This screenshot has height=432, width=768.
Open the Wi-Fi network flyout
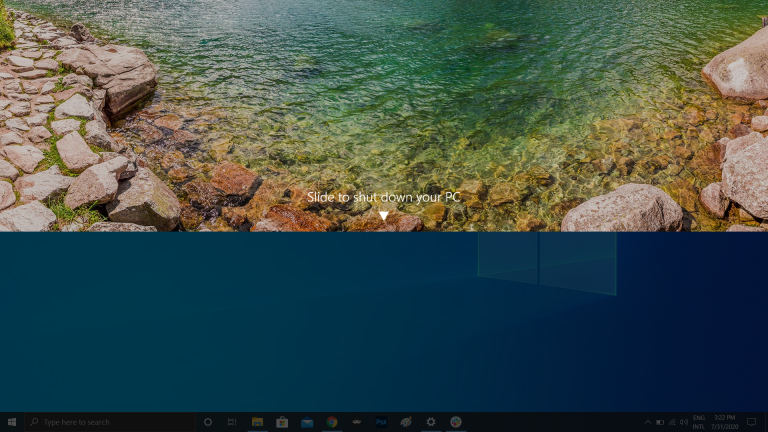point(671,422)
